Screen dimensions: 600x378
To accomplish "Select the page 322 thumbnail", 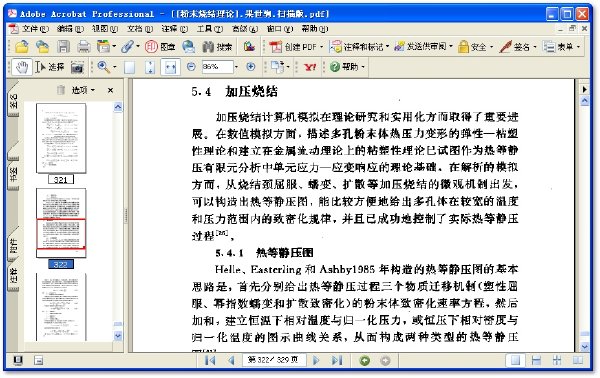I will [61, 223].
